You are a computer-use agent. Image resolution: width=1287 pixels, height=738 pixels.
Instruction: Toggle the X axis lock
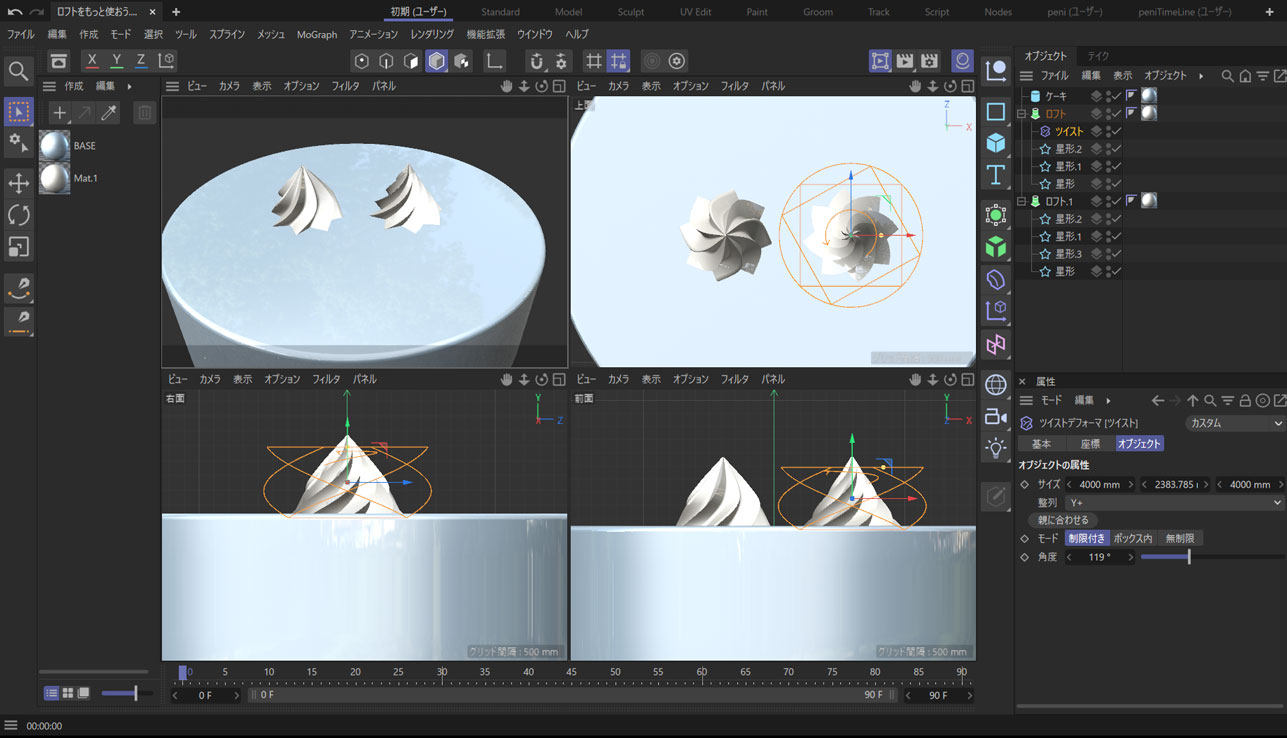point(92,61)
